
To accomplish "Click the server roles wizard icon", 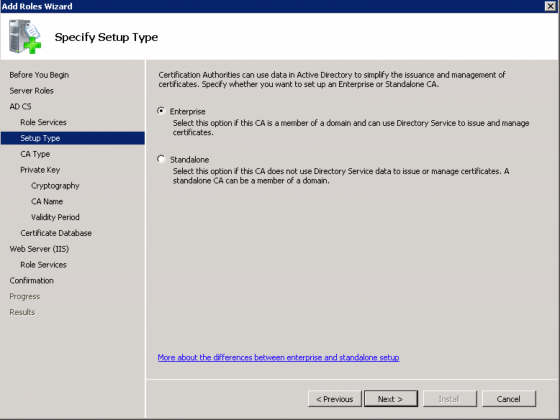I will coord(25,37).
